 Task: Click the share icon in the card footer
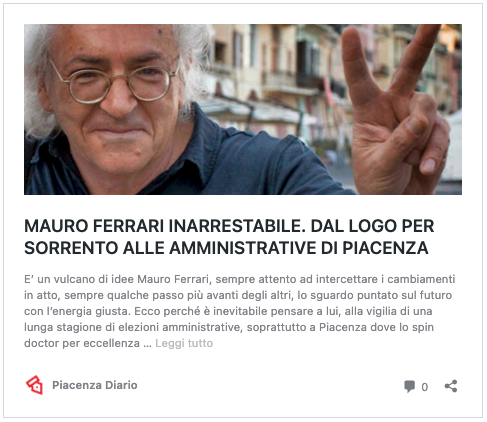[451, 386]
